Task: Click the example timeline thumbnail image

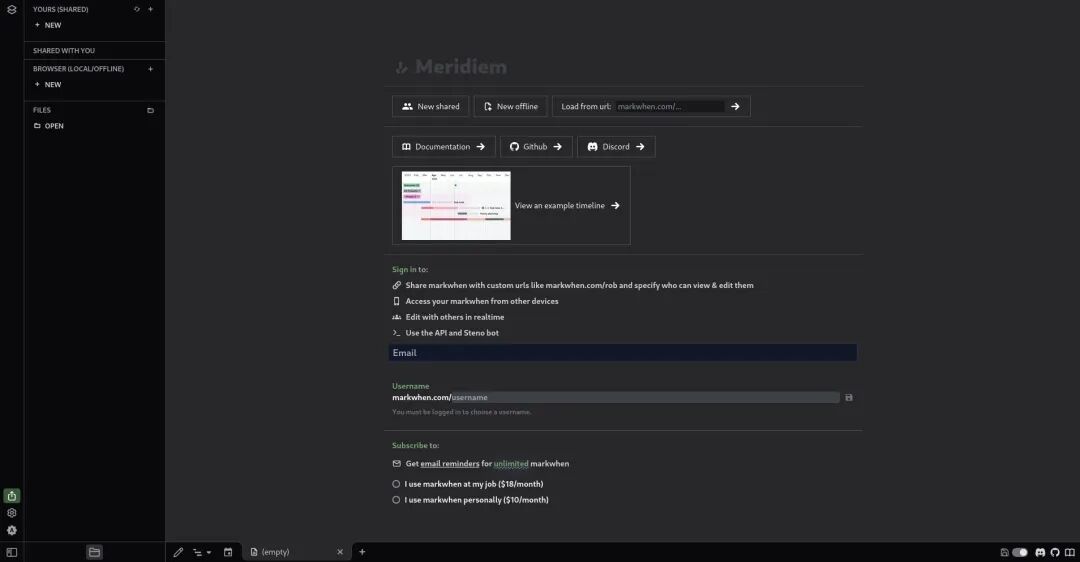Action: pyautogui.click(x=456, y=205)
